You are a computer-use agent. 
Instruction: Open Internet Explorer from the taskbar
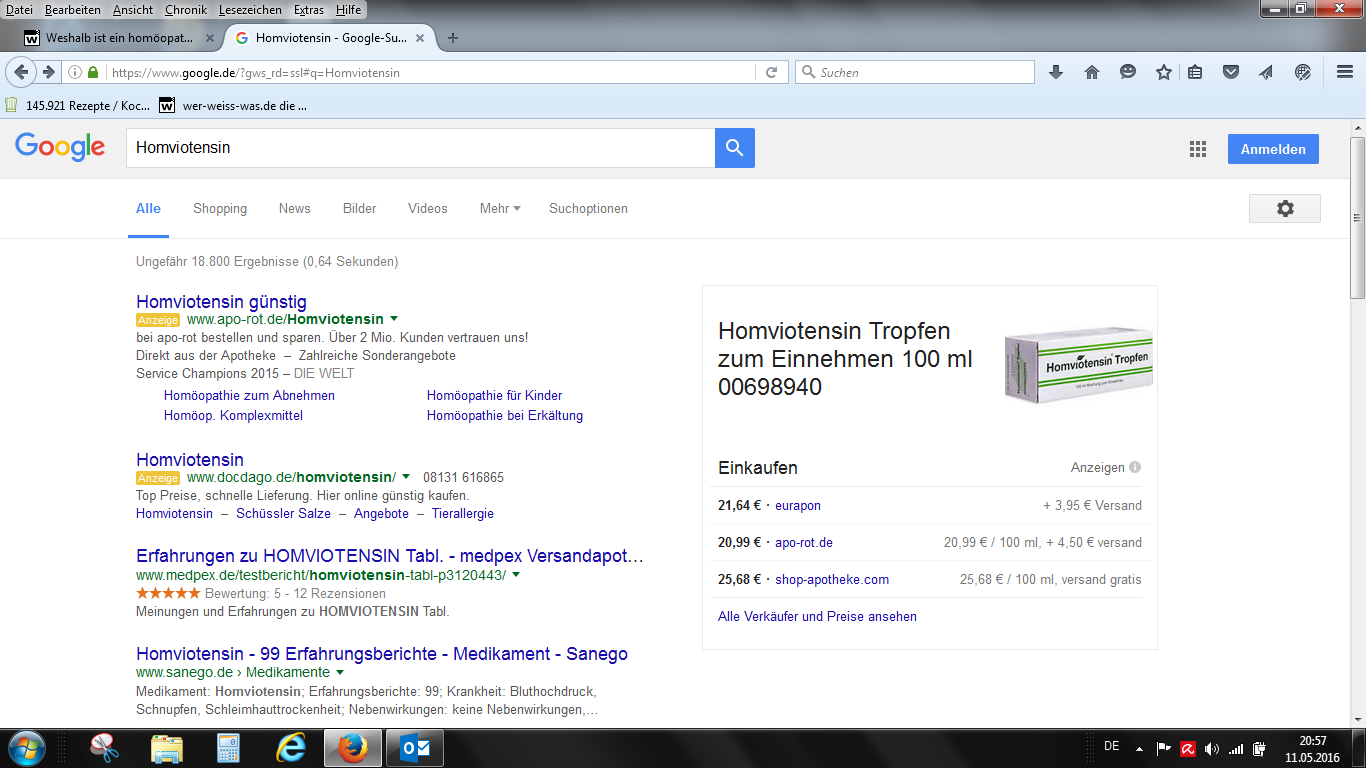(291, 748)
